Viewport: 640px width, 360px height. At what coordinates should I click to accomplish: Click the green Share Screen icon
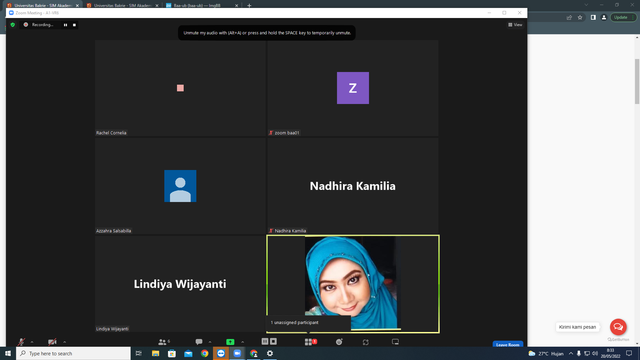230,342
